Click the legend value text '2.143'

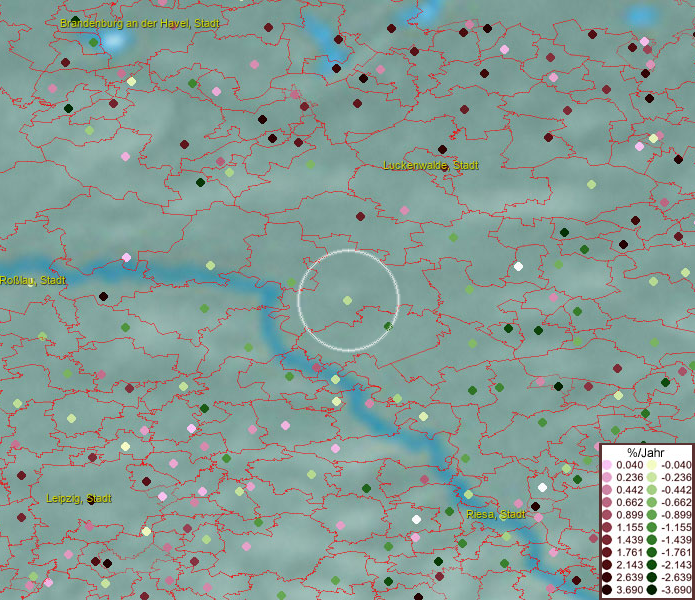coord(629,565)
